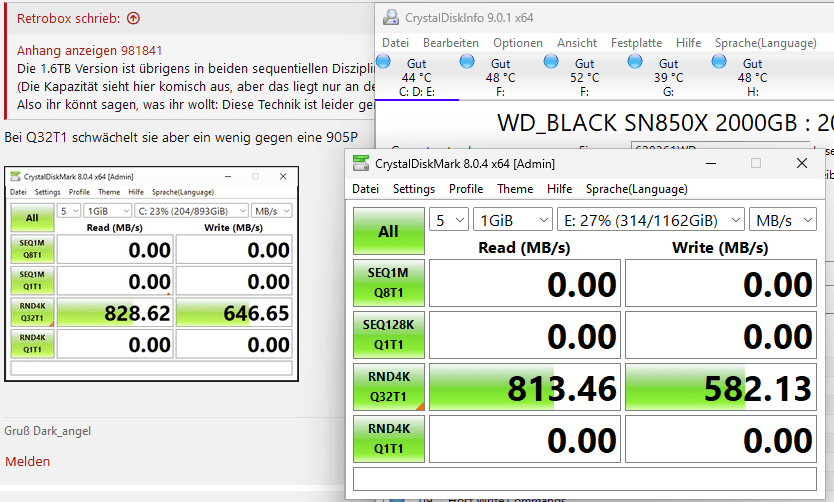
Task: Open test size dropdown showing 1GiB
Action: 513,220
